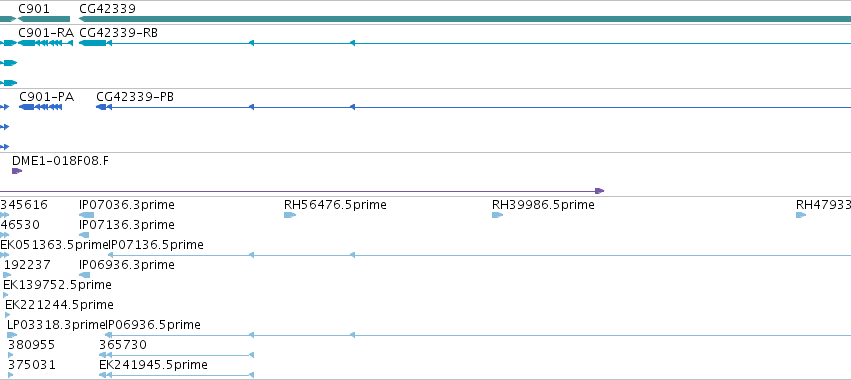
Task: Select the 365730 spliced feature line
Action: pyautogui.click(x=176, y=355)
